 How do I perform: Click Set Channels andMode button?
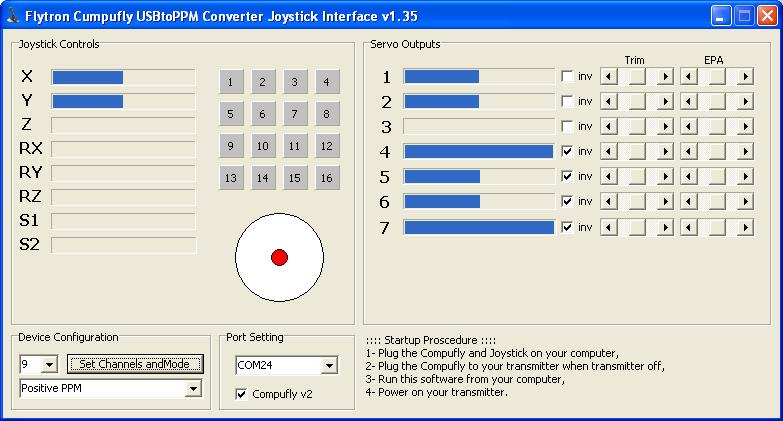point(135,364)
